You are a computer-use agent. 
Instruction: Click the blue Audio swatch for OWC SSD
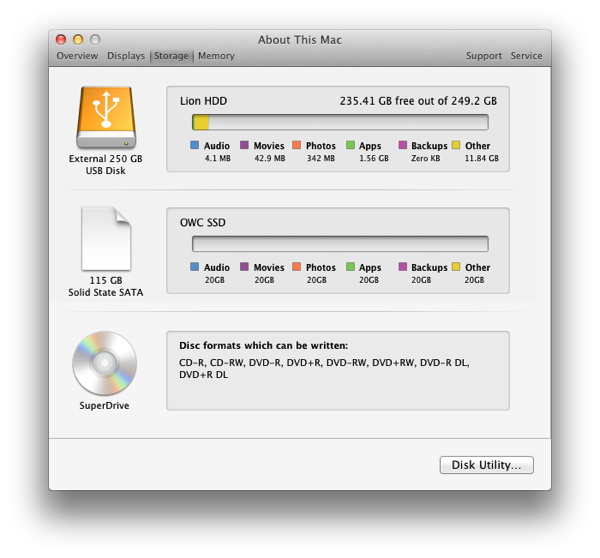point(194,267)
